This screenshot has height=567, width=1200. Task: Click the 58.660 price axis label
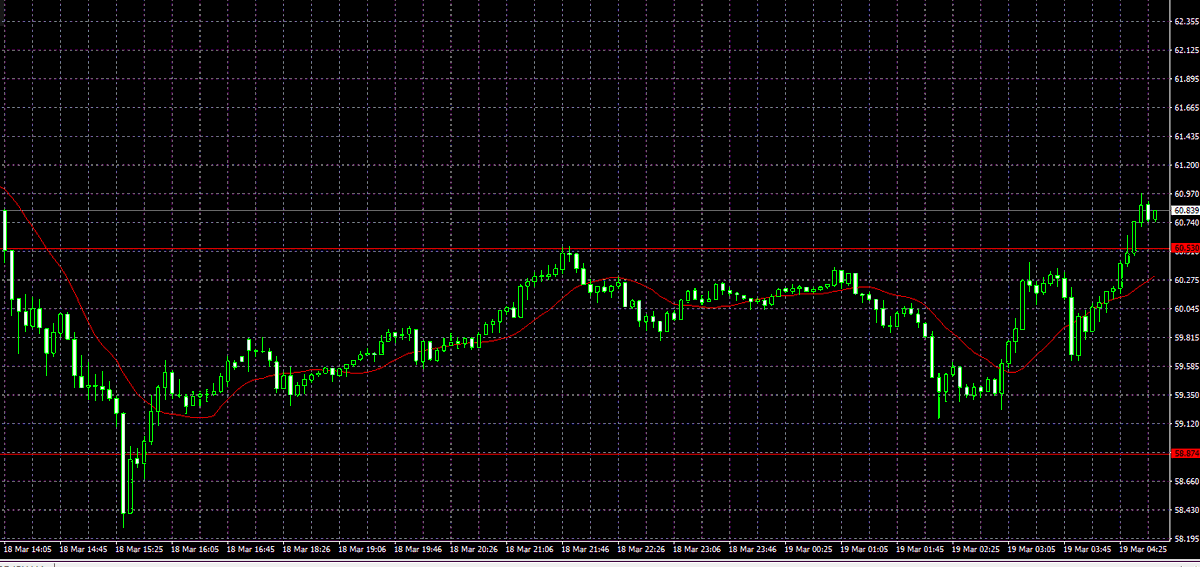click(1186, 482)
